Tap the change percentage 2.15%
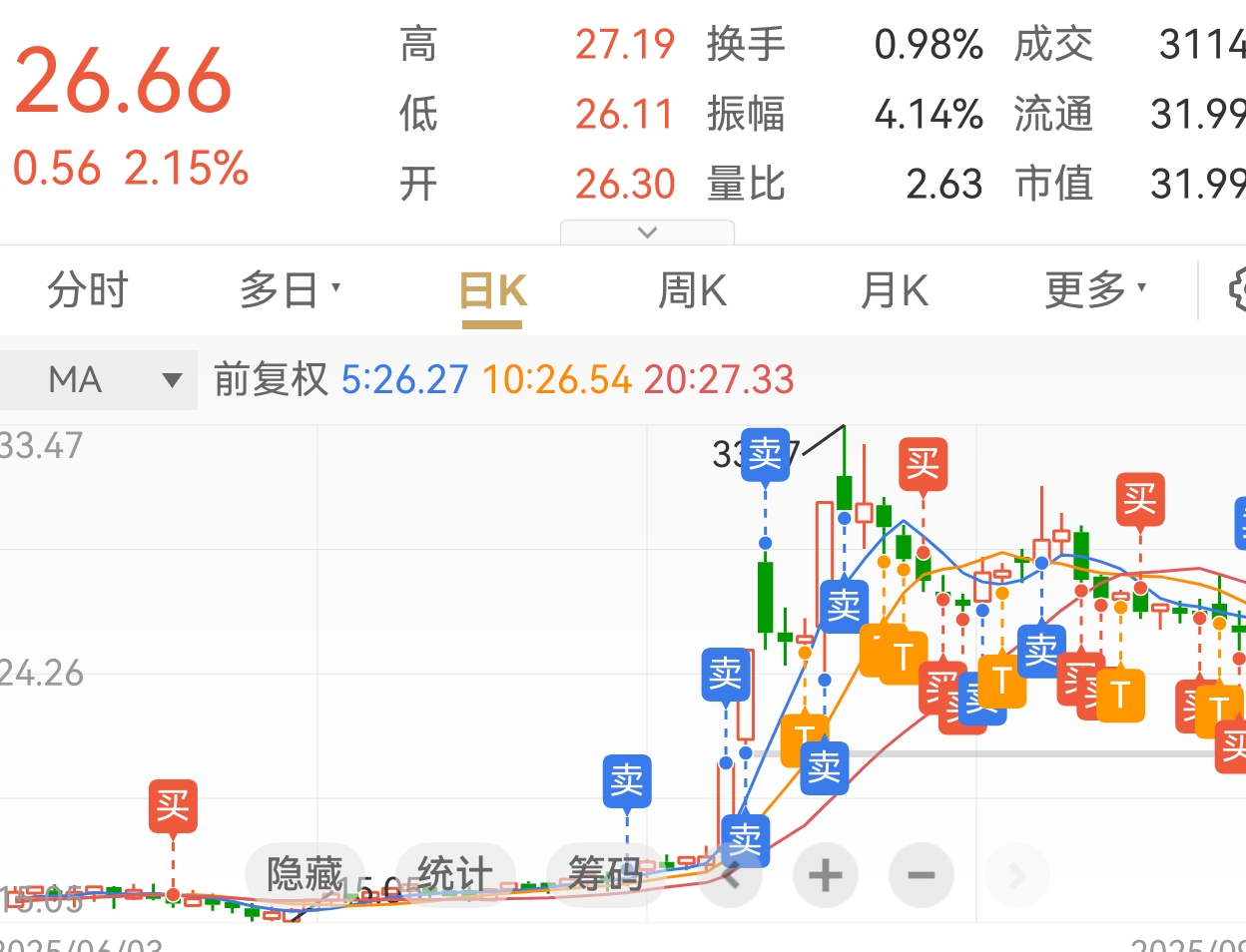The width and height of the screenshot is (1246, 952). (187, 168)
